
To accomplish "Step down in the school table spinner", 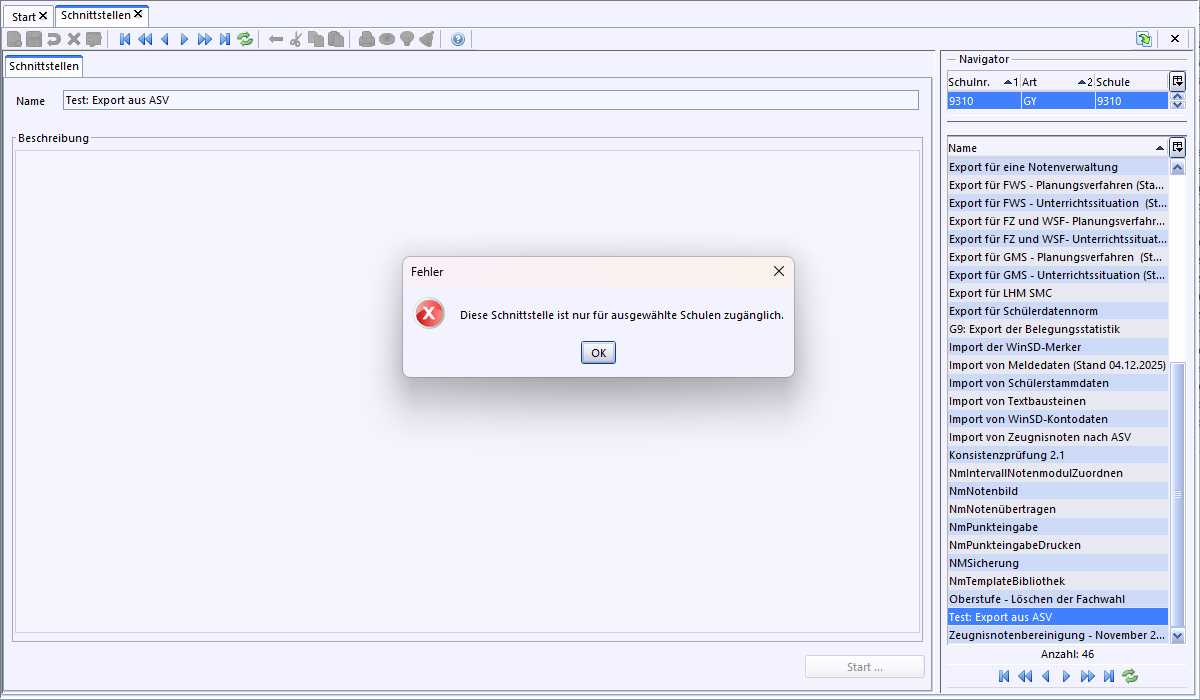I will click(1177, 105).
